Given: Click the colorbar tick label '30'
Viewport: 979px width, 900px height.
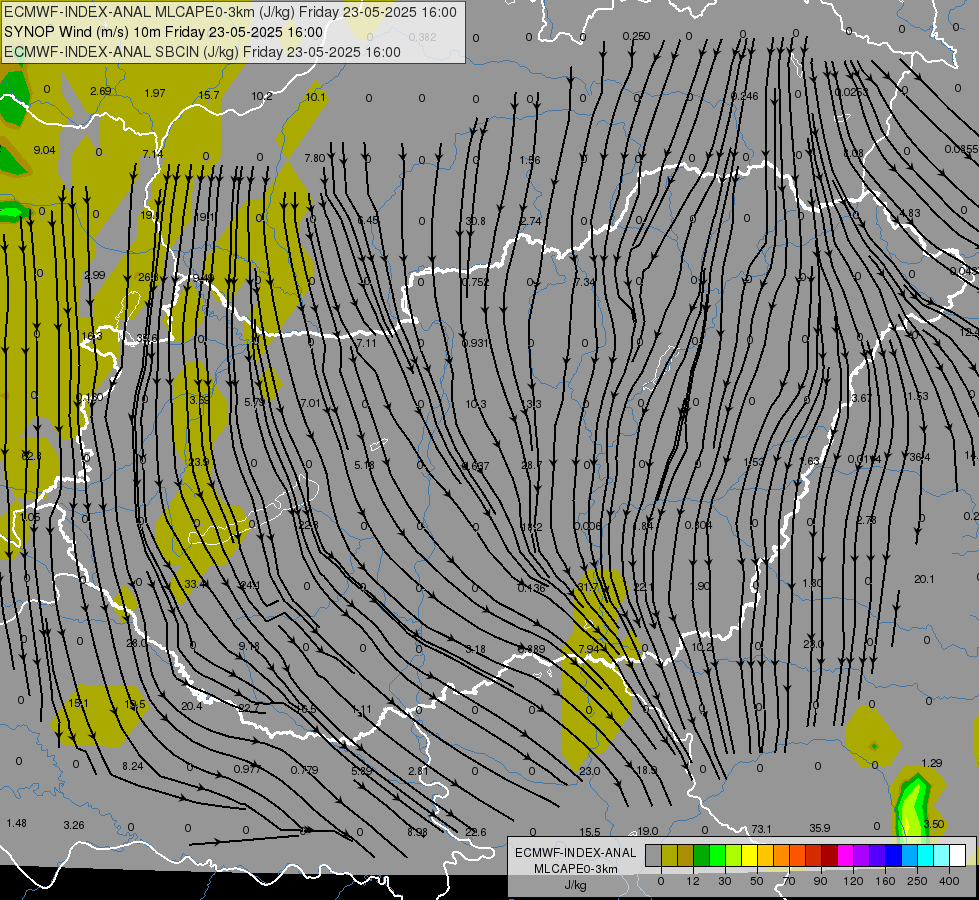Looking at the screenshot, I should [725, 881].
